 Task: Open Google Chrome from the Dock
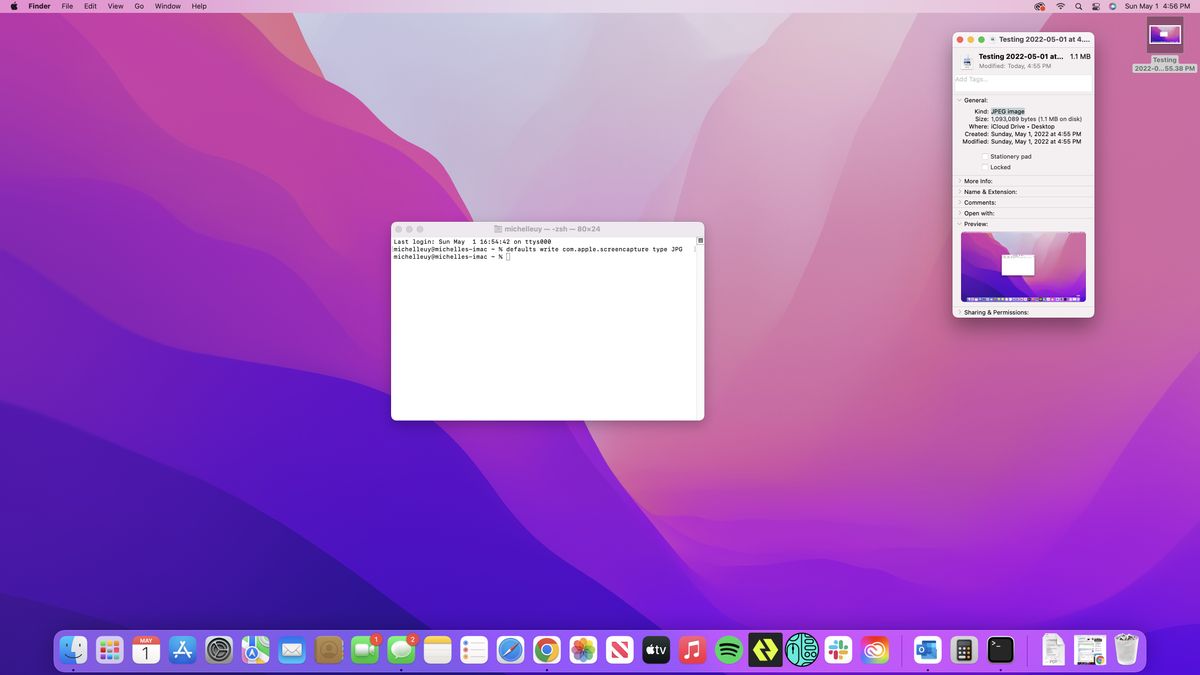[x=545, y=649]
